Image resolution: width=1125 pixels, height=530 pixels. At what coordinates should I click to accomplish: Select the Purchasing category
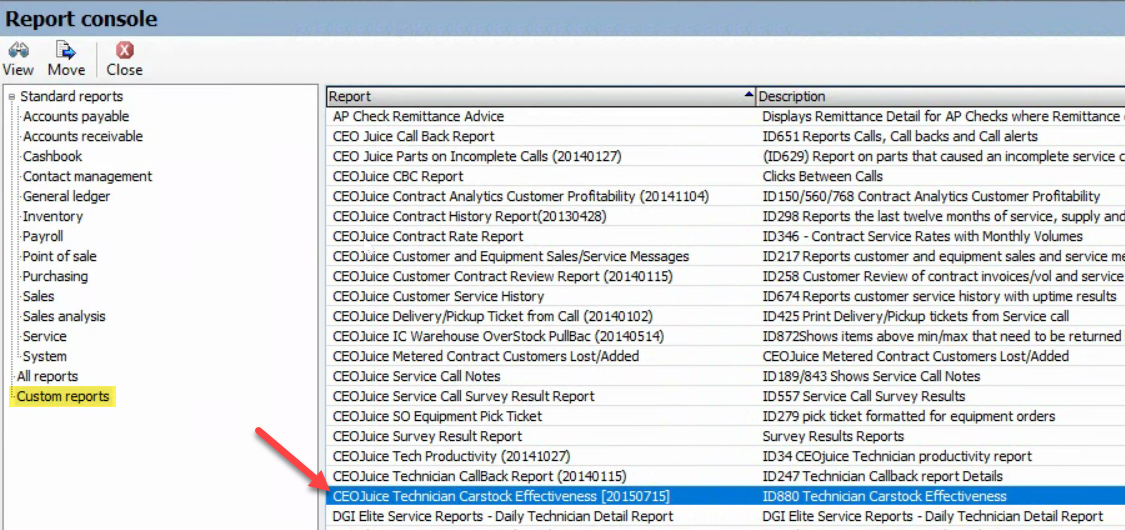coord(55,276)
